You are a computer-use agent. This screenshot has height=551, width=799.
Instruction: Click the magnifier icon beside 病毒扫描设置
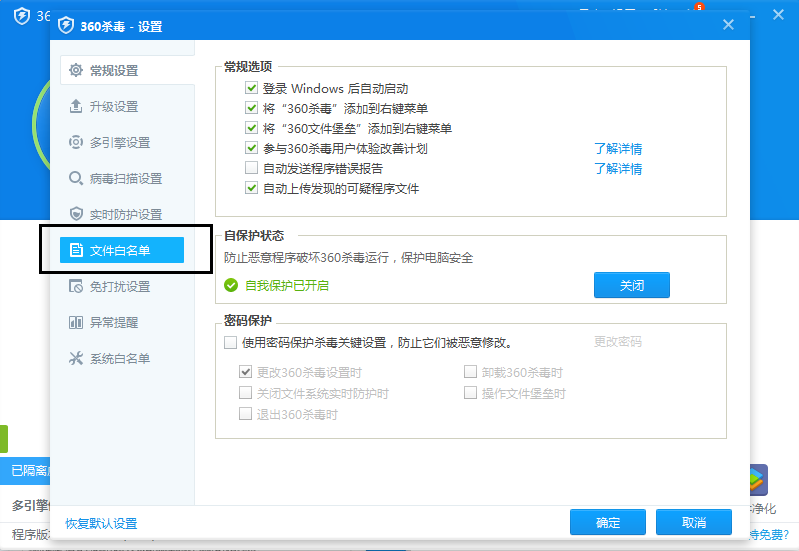75,178
